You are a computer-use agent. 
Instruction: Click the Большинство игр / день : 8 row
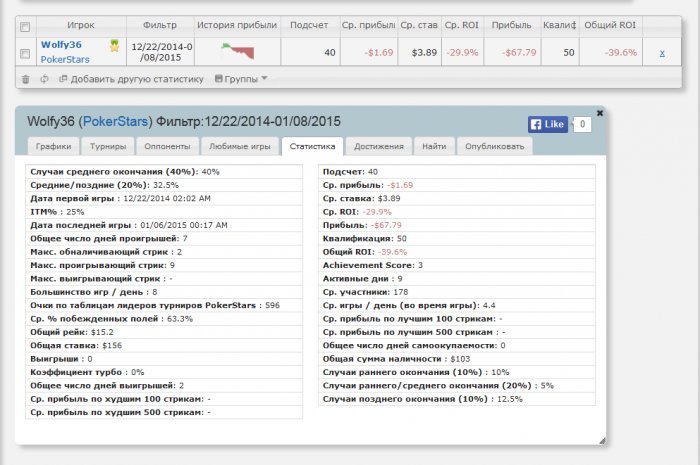click(164, 292)
